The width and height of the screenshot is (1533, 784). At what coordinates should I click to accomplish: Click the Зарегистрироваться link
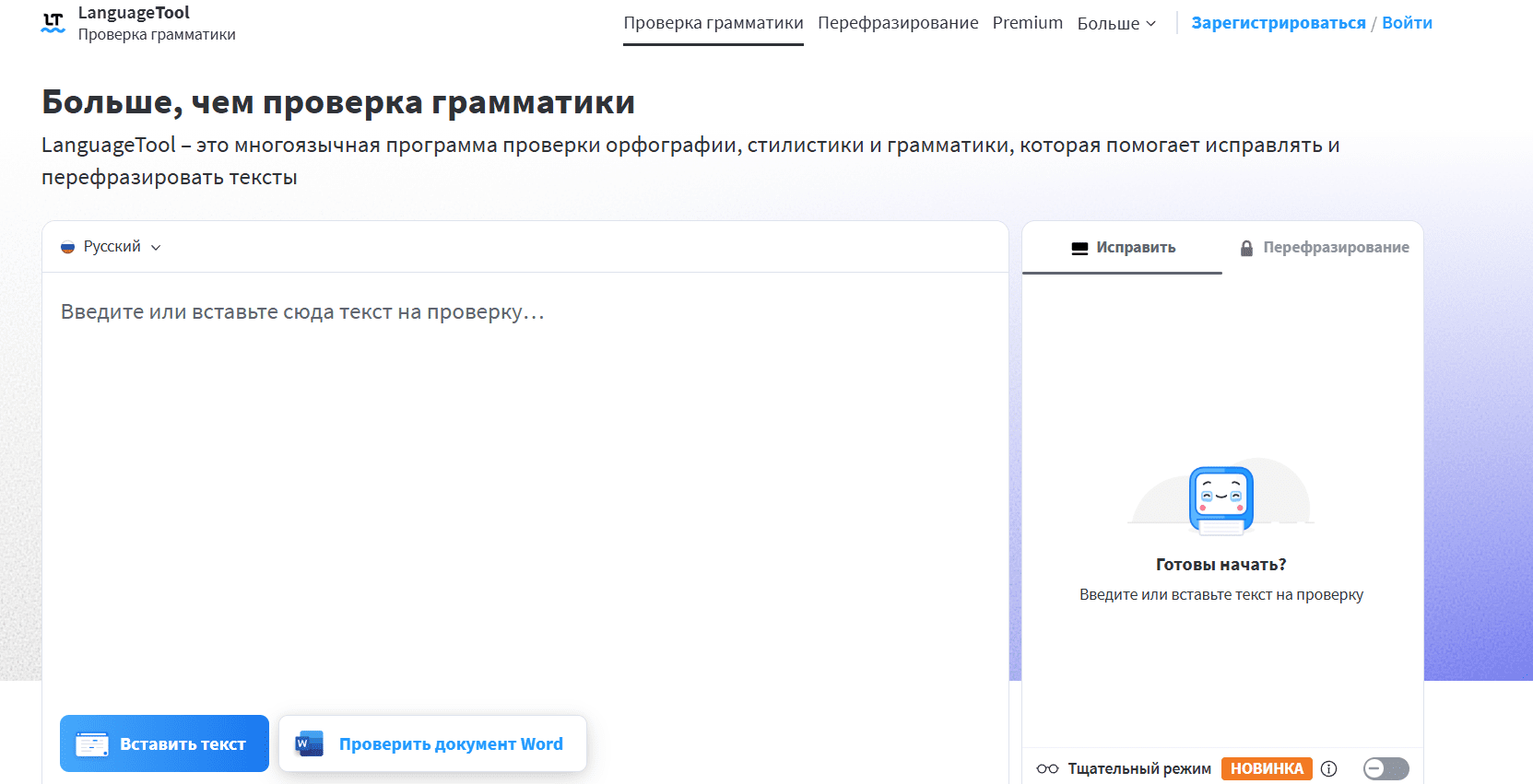[x=1278, y=23]
